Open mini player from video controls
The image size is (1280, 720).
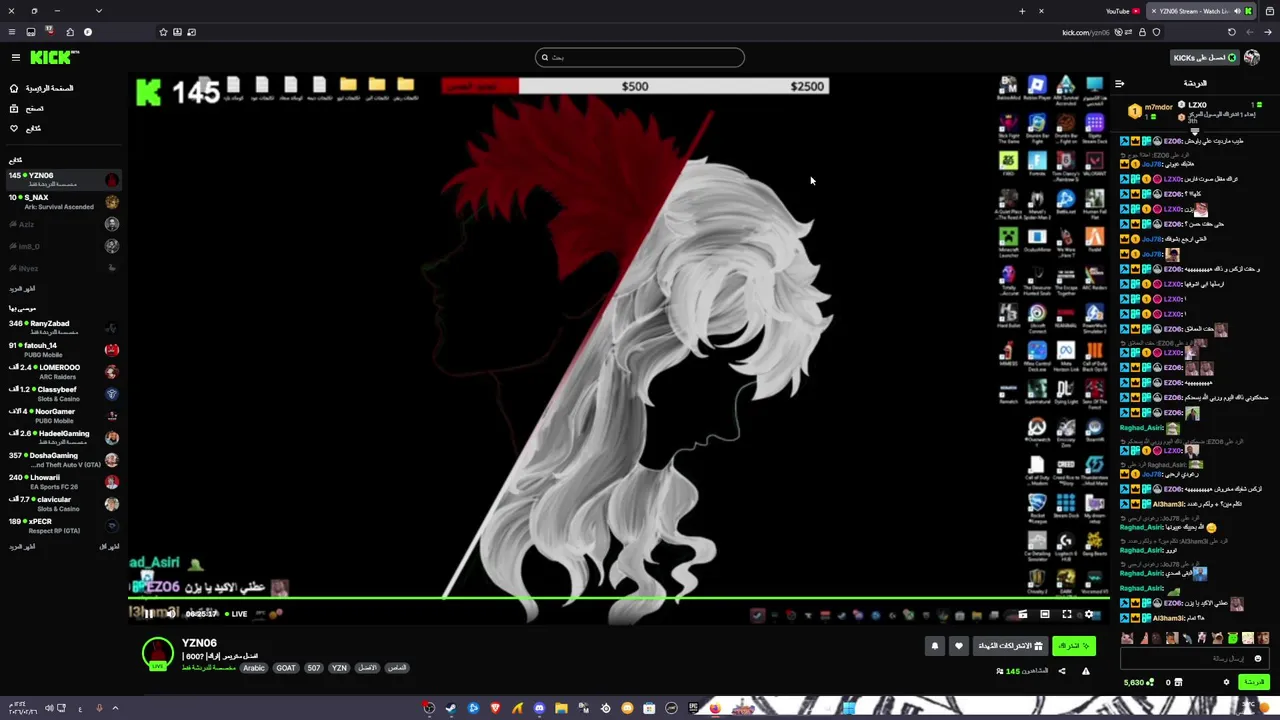(1022, 614)
